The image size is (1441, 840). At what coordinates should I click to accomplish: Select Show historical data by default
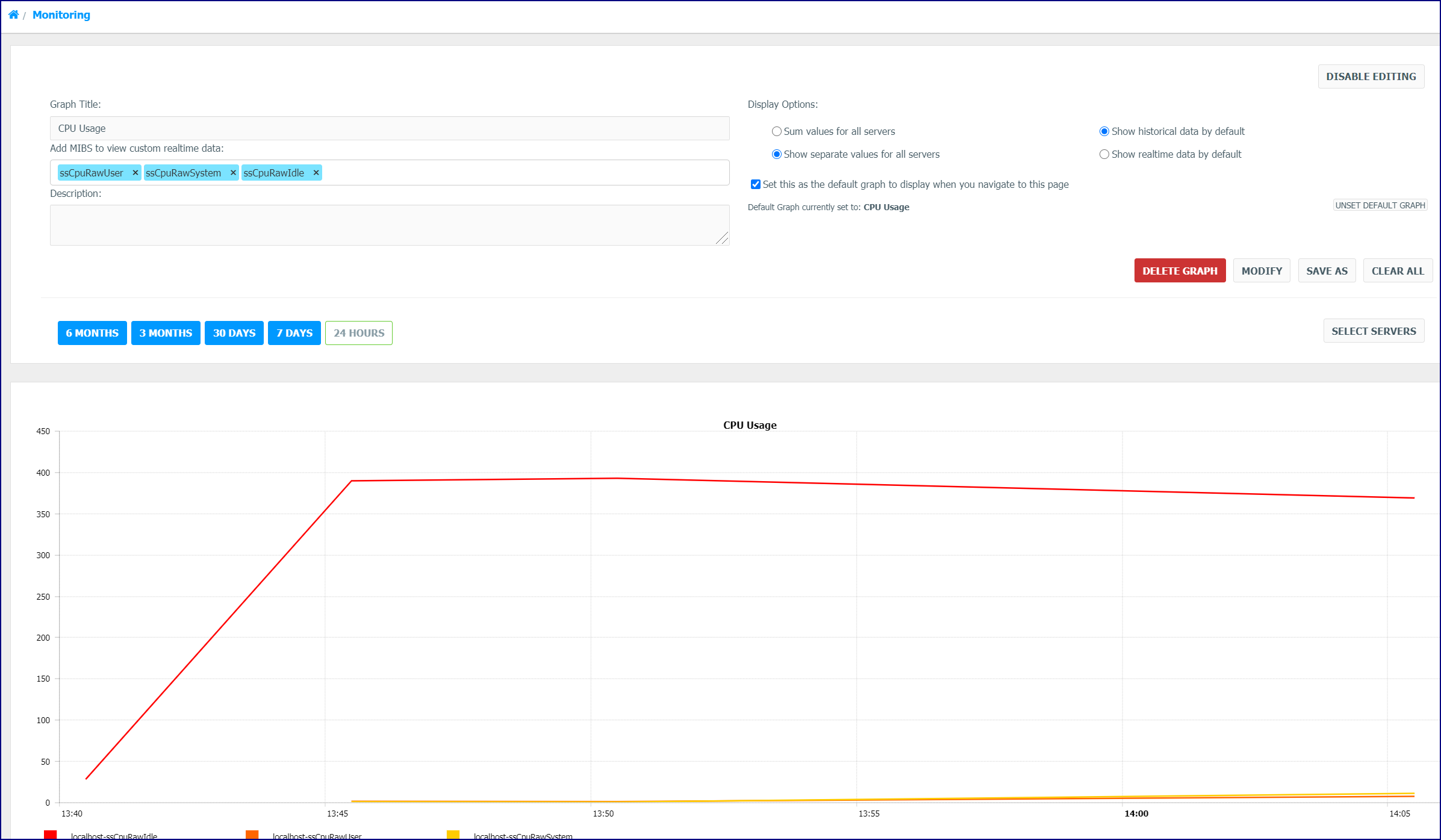[x=1104, y=131]
